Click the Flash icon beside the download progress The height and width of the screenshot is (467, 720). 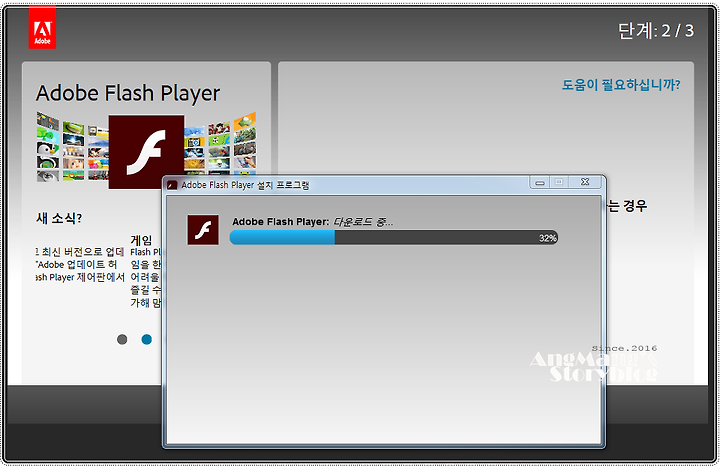(x=203, y=230)
